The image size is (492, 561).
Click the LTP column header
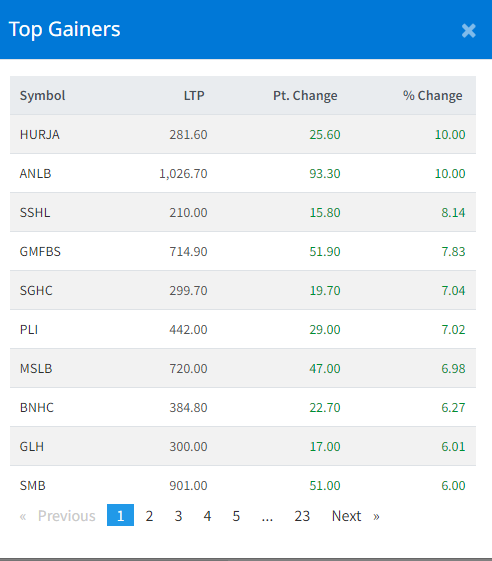click(194, 96)
